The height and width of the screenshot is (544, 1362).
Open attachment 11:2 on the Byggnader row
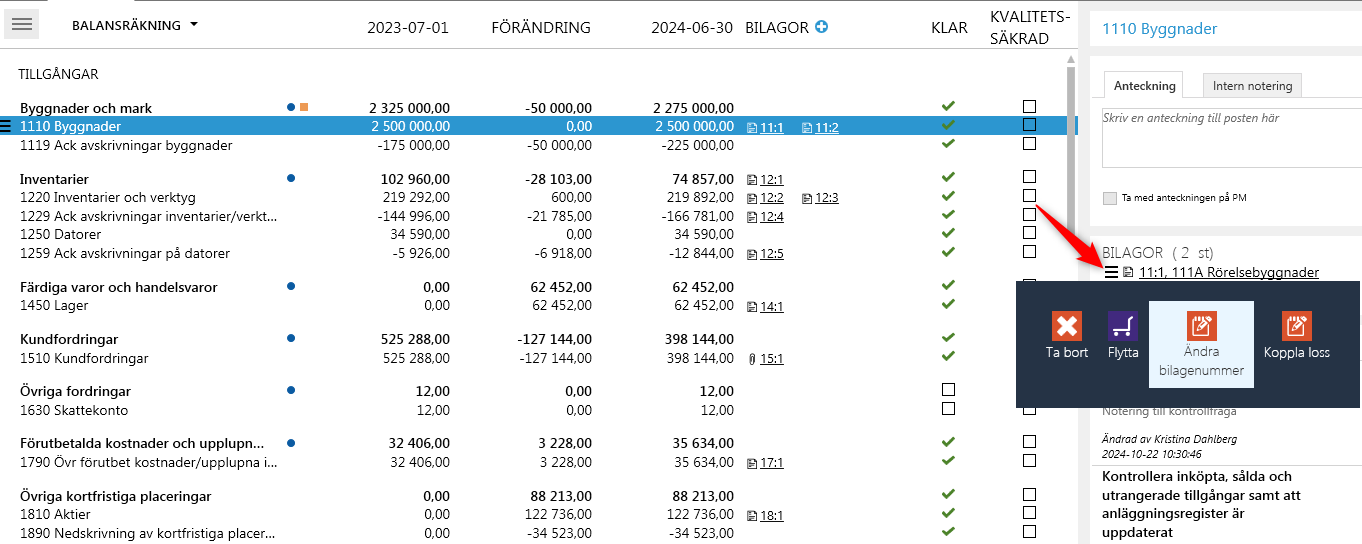pyautogui.click(x=820, y=128)
